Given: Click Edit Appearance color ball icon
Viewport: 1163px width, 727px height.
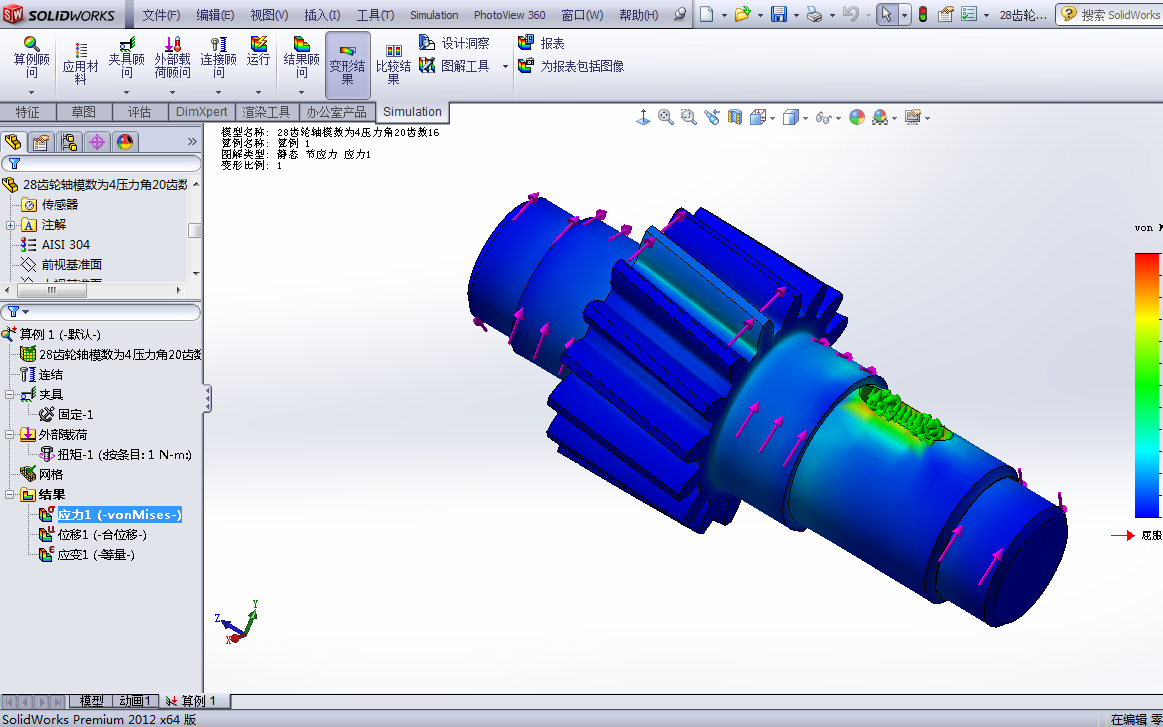Looking at the screenshot, I should pyautogui.click(x=857, y=117).
